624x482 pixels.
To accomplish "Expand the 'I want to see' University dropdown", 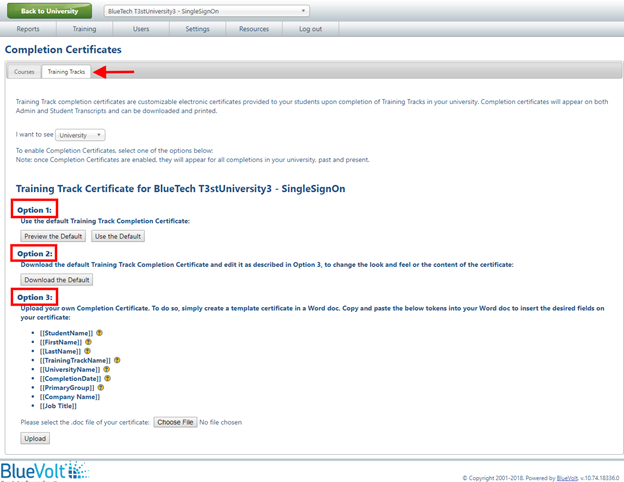I will 80,135.
